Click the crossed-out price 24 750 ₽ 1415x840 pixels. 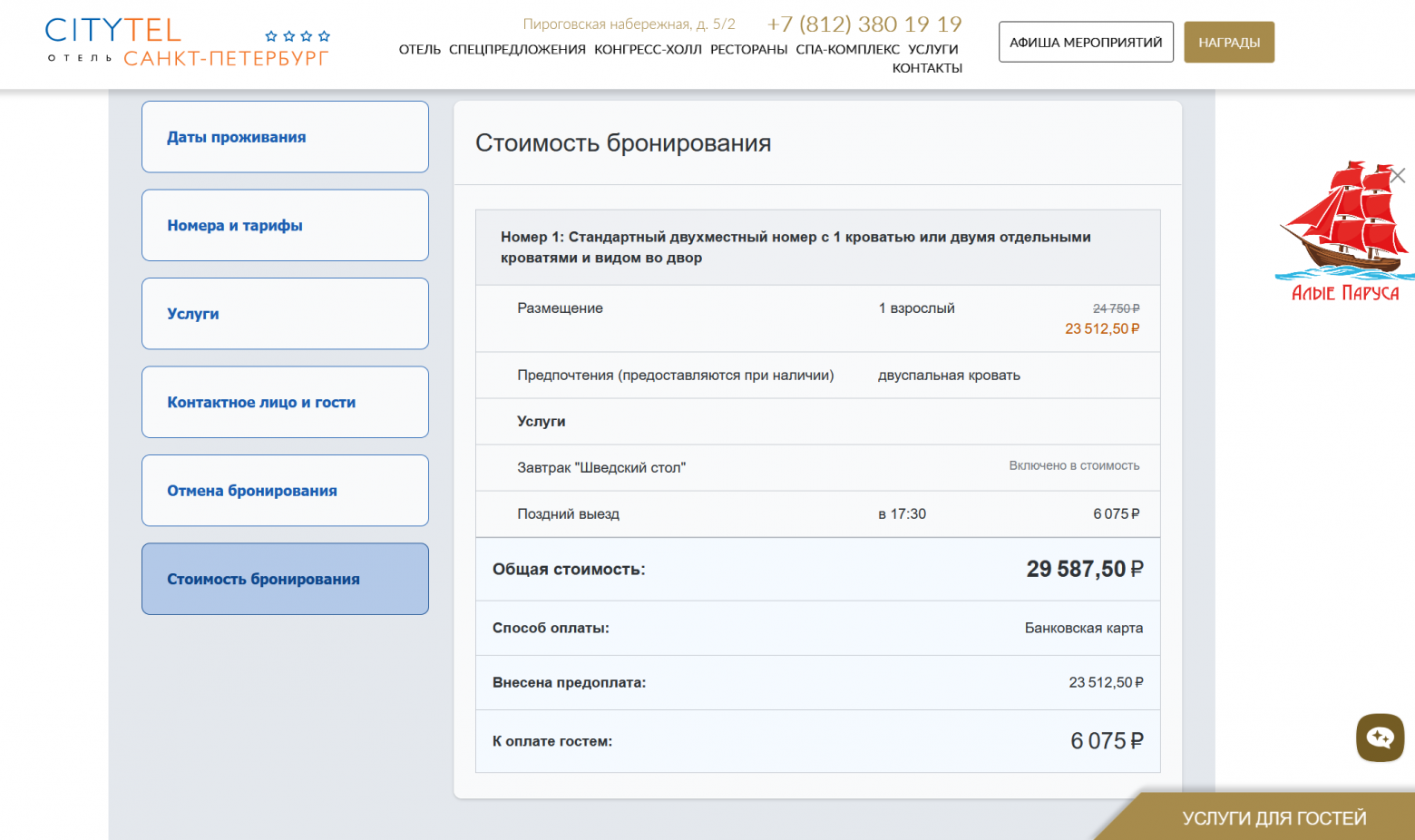click(x=1117, y=308)
